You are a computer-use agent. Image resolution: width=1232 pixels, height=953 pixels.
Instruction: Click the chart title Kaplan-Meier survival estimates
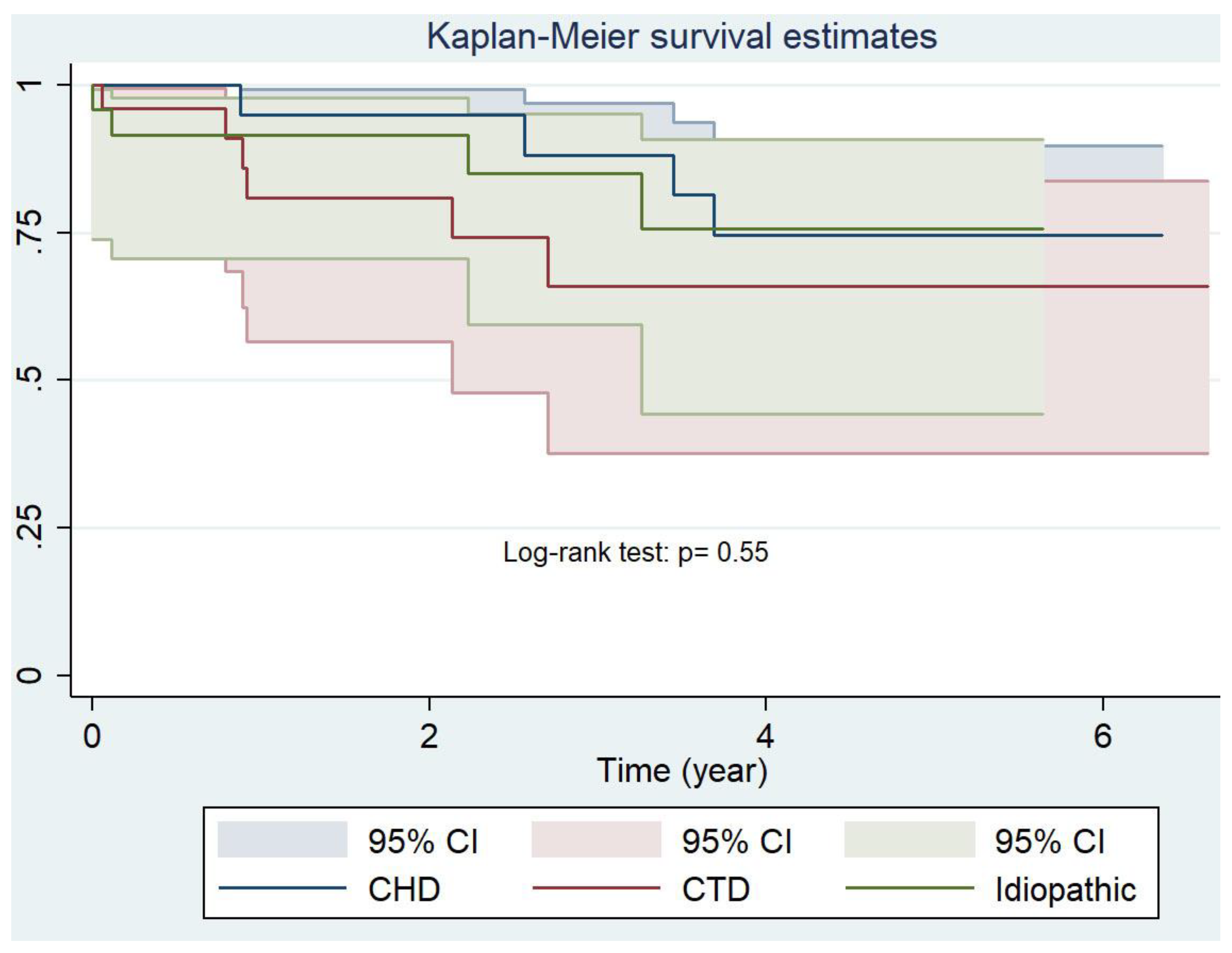(x=681, y=37)
